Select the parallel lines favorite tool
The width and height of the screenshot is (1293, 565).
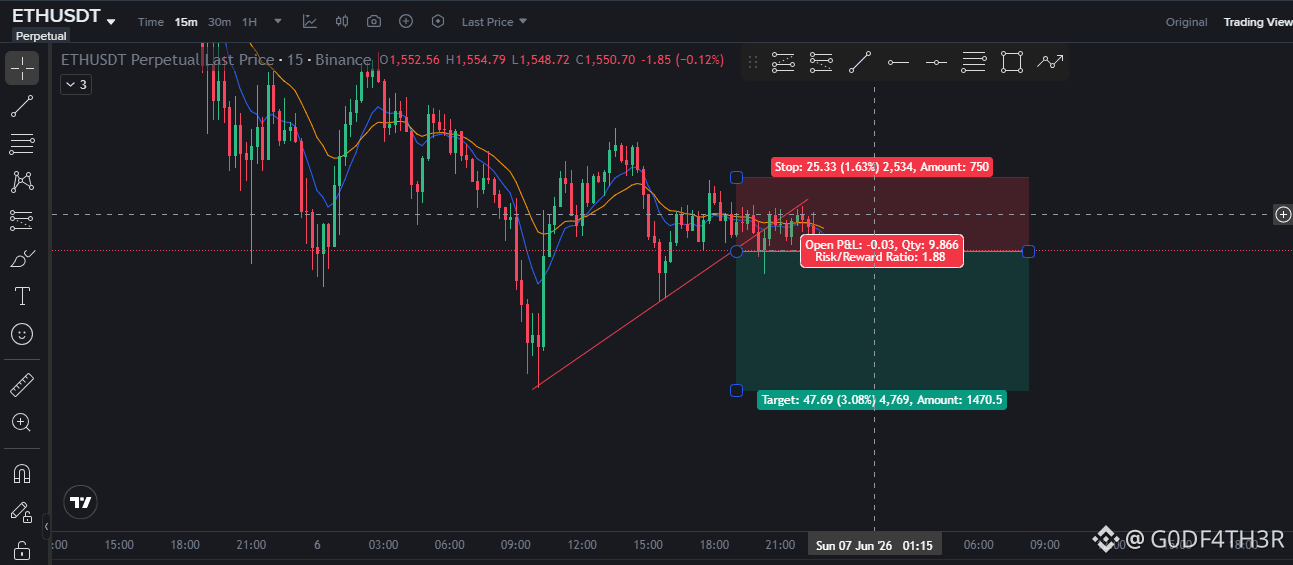click(x=974, y=63)
